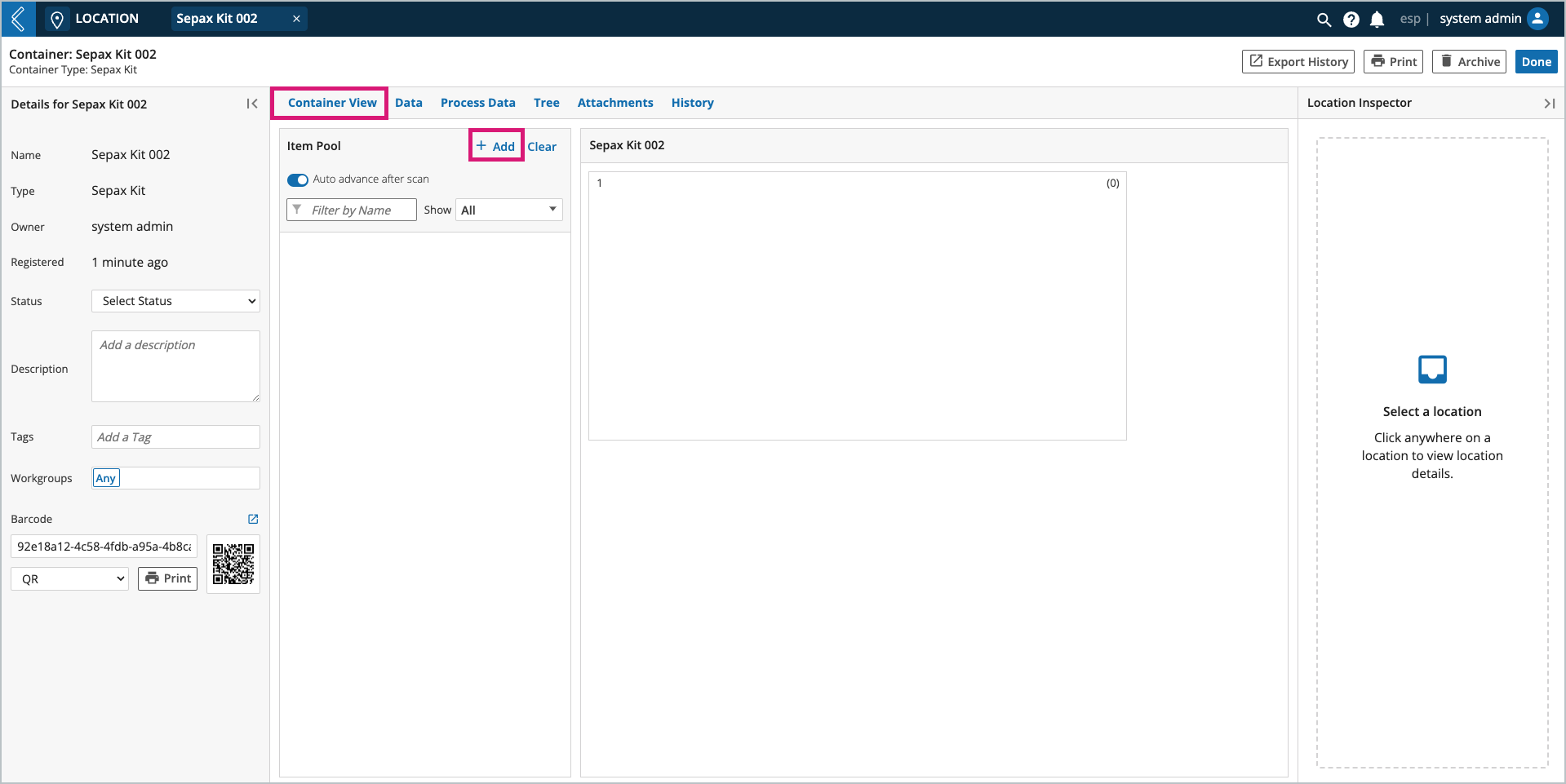Image resolution: width=1566 pixels, height=784 pixels.
Task: Click Add in Item Pool
Action: click(495, 146)
